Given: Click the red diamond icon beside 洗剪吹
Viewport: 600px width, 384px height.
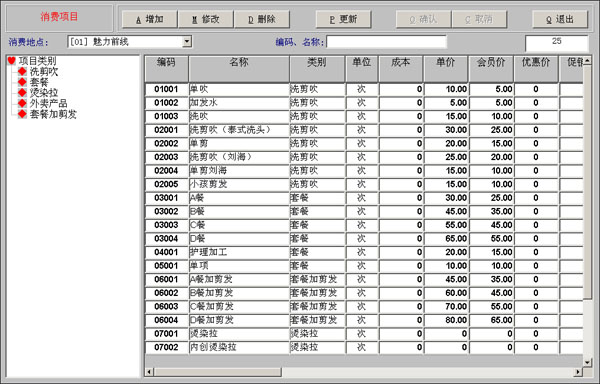Looking at the screenshot, I should coord(22,71).
